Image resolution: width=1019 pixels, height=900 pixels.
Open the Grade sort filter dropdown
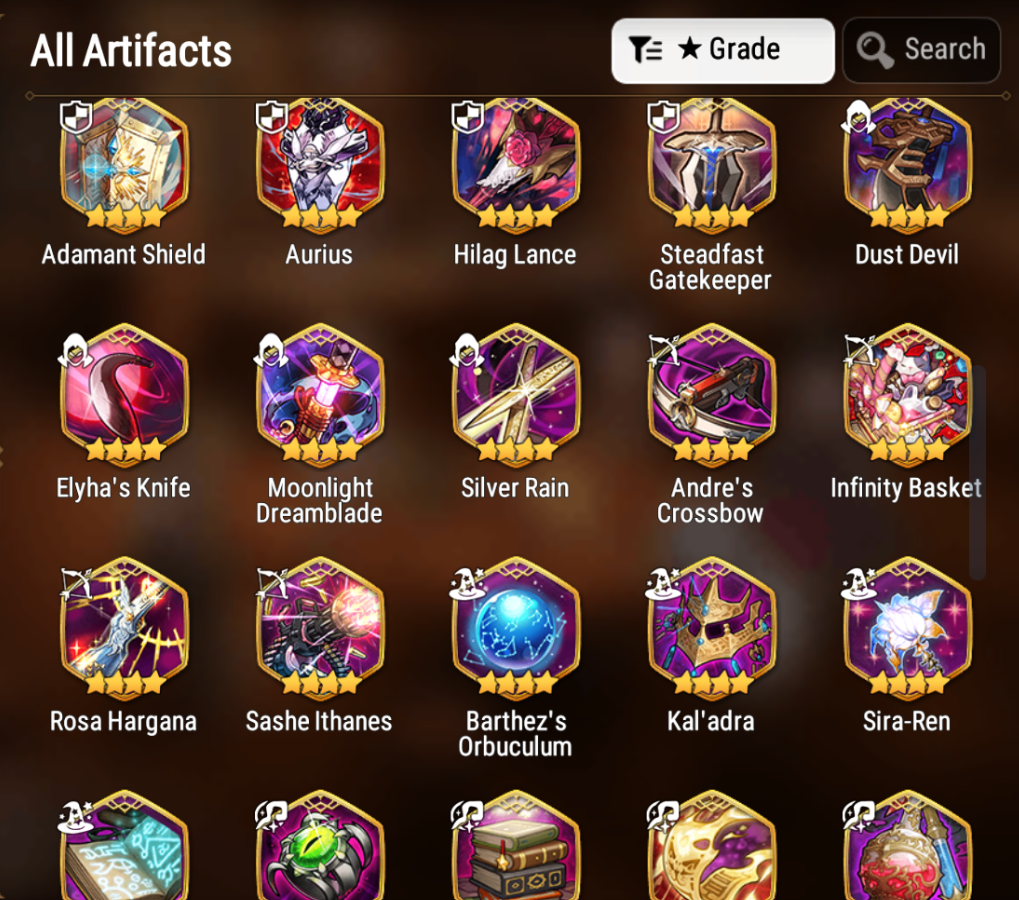pos(723,51)
